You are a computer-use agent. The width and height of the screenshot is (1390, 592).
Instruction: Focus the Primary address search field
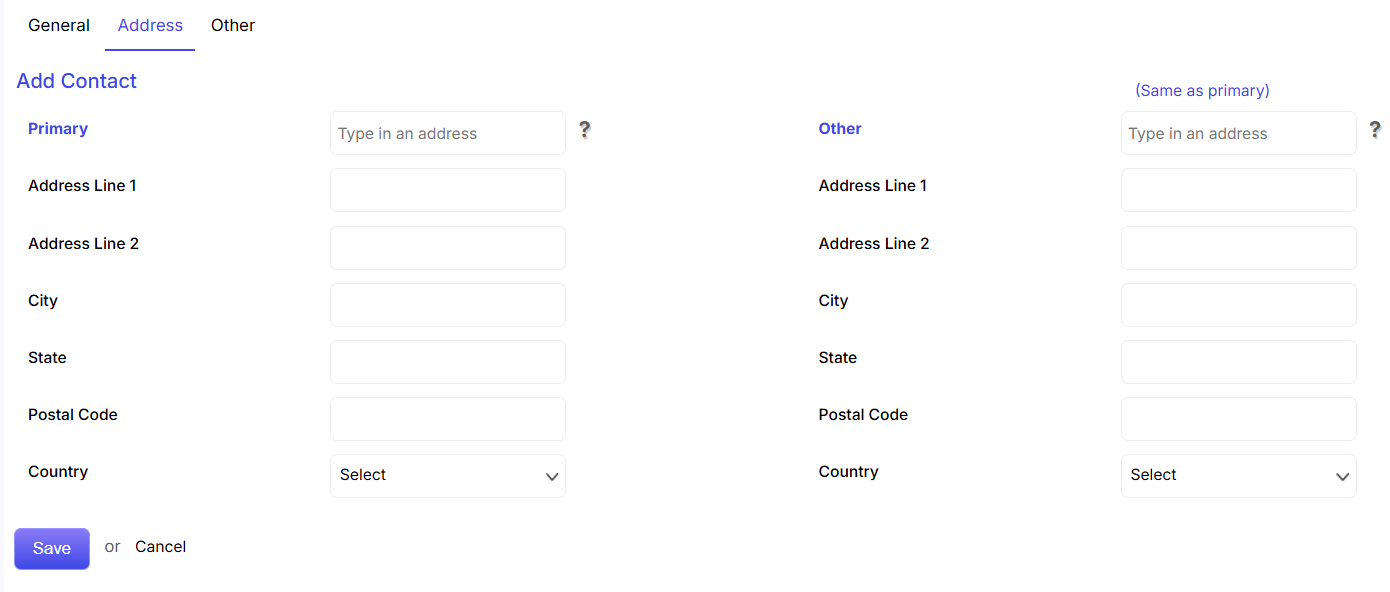(x=448, y=133)
